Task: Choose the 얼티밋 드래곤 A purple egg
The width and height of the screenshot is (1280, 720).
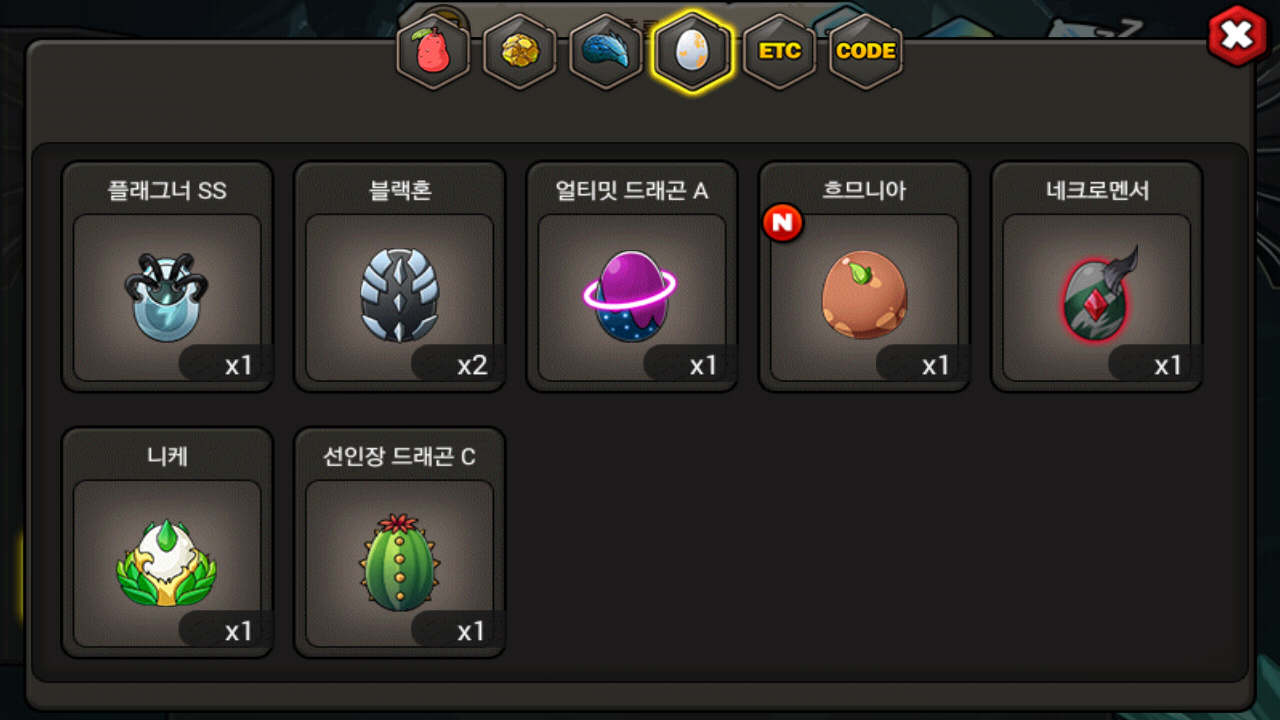Action: coord(631,296)
